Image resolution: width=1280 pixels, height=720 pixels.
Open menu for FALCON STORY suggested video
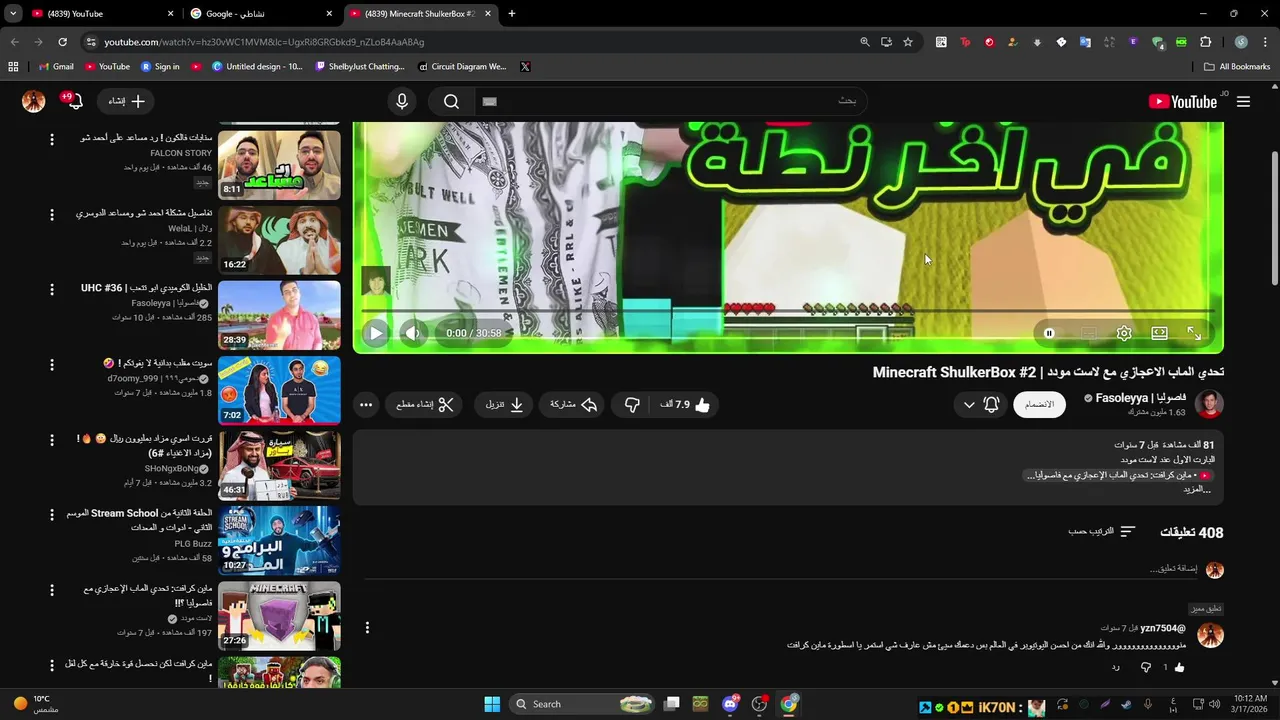click(52, 139)
